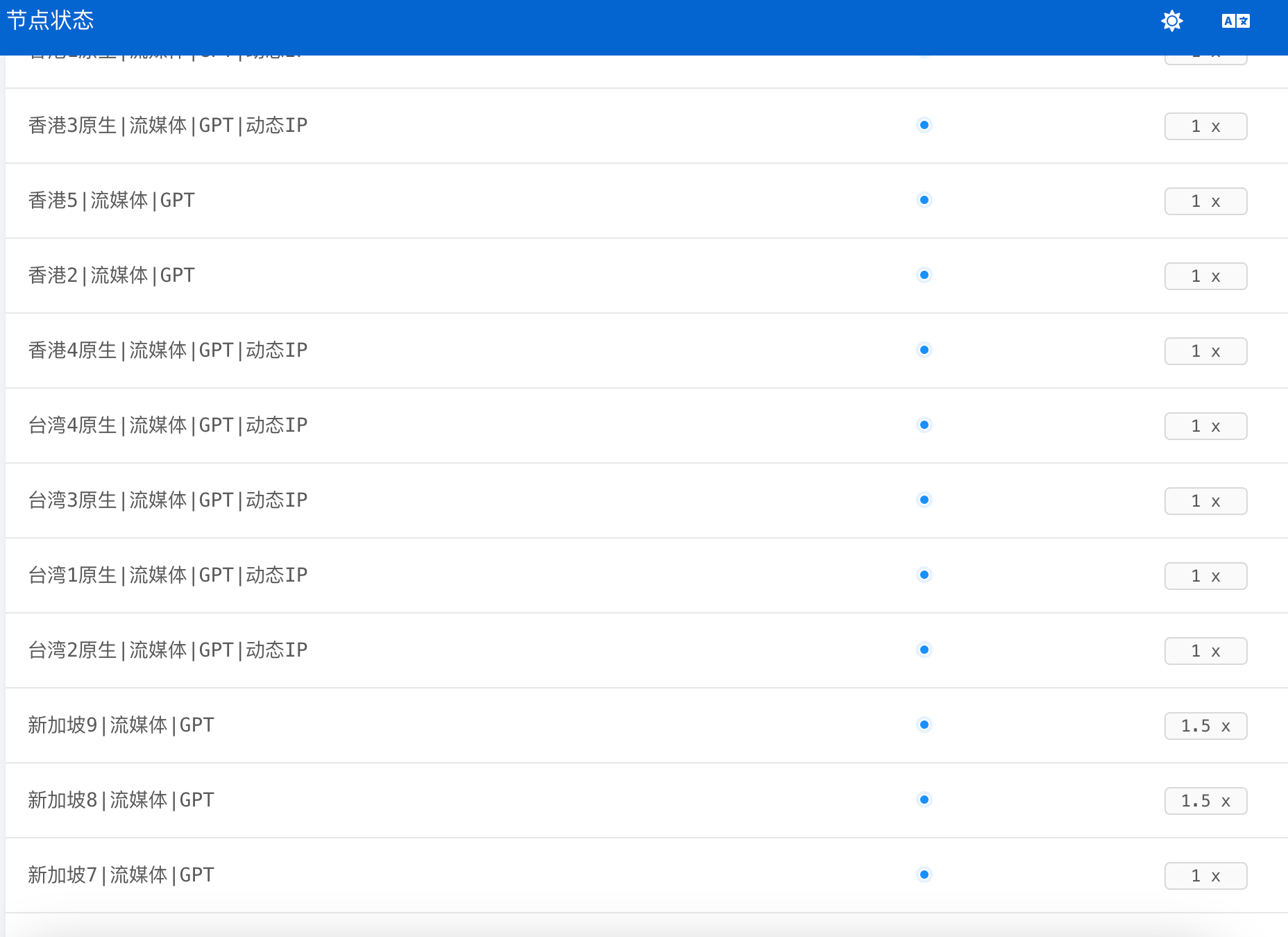Image resolution: width=1288 pixels, height=937 pixels.
Task: Open the language switch icon
Action: 1236,21
